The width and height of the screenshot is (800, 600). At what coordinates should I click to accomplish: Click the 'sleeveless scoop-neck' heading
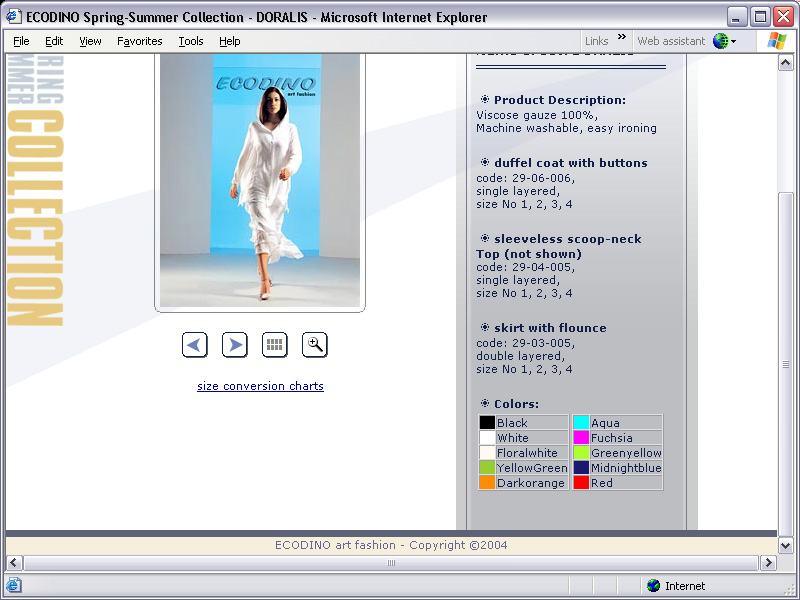coord(567,239)
